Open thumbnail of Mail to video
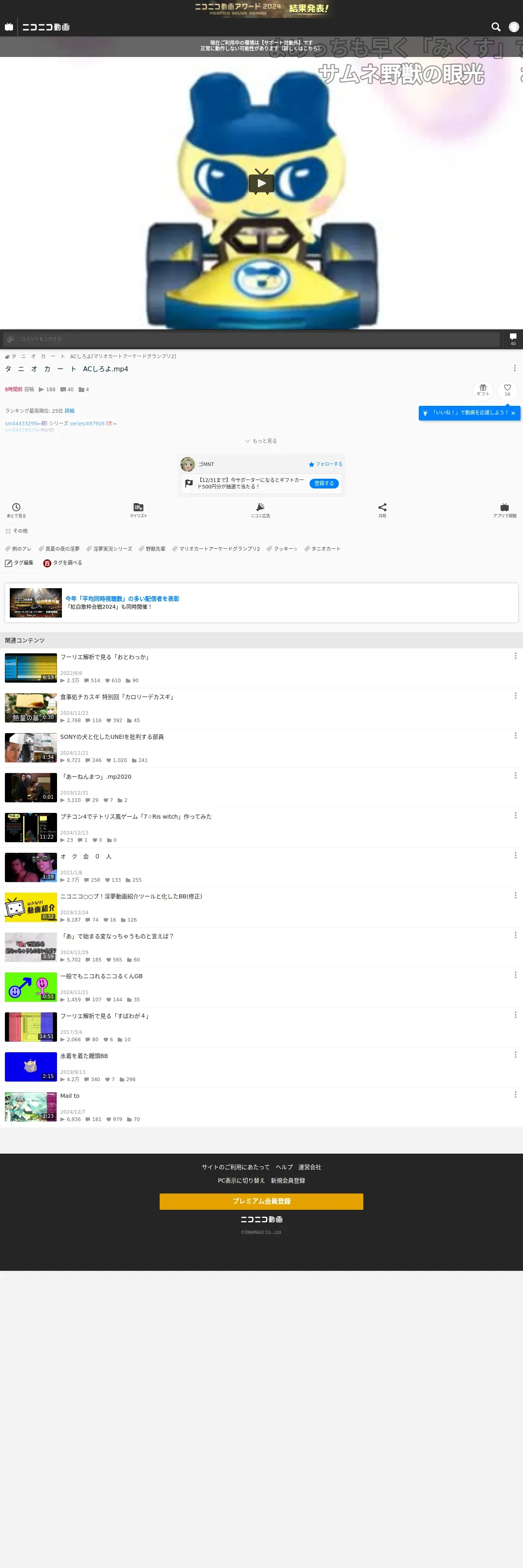523x1568 pixels. coord(31,1107)
